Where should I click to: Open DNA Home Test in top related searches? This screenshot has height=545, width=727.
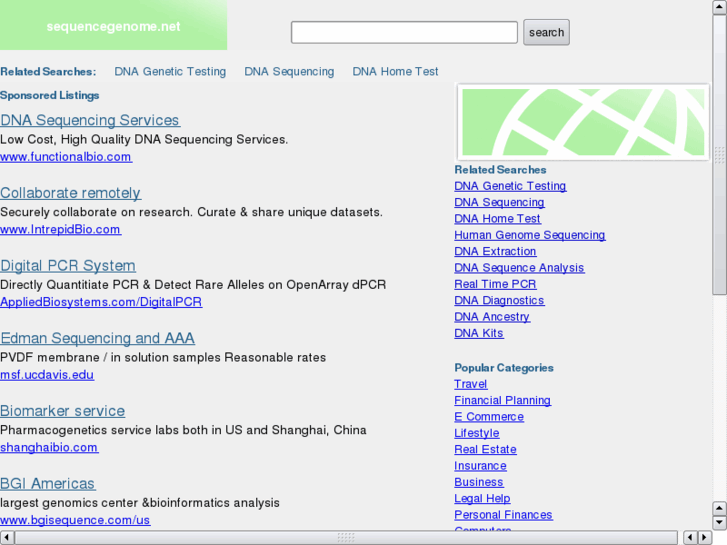point(395,71)
